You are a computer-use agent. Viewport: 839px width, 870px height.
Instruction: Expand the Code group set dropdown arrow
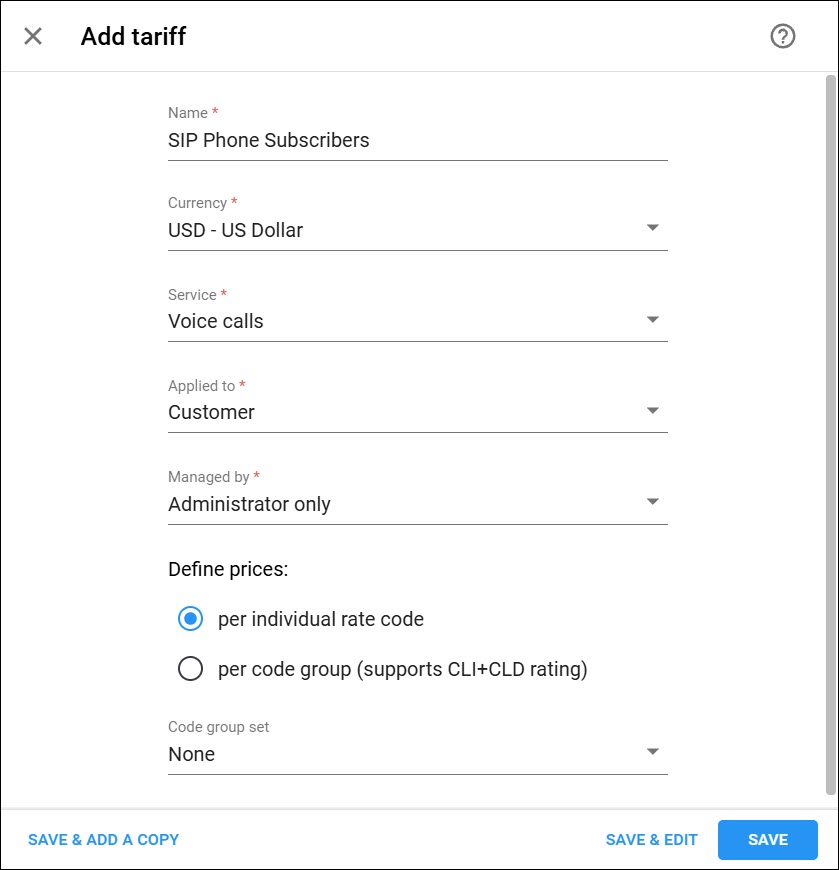(x=653, y=752)
